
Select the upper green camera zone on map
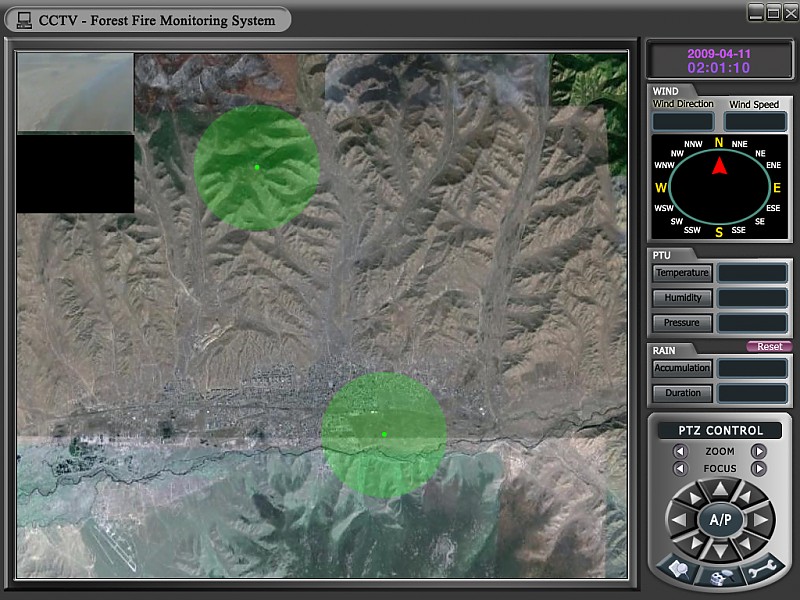click(x=257, y=167)
